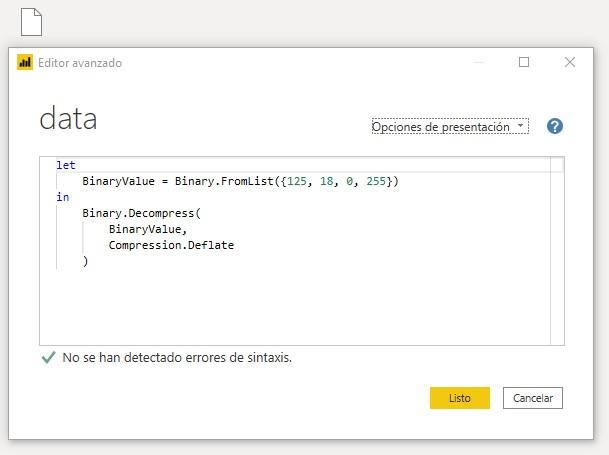Click Compression.Deflate in the code

coord(171,245)
